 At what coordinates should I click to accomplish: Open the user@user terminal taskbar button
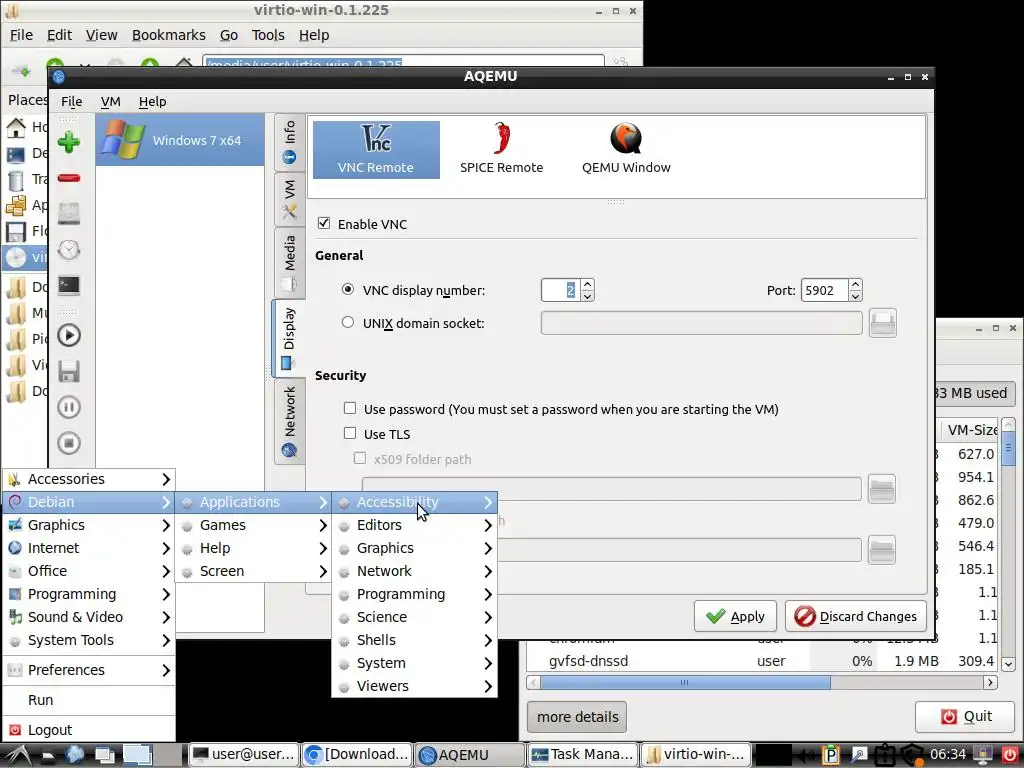pos(244,755)
